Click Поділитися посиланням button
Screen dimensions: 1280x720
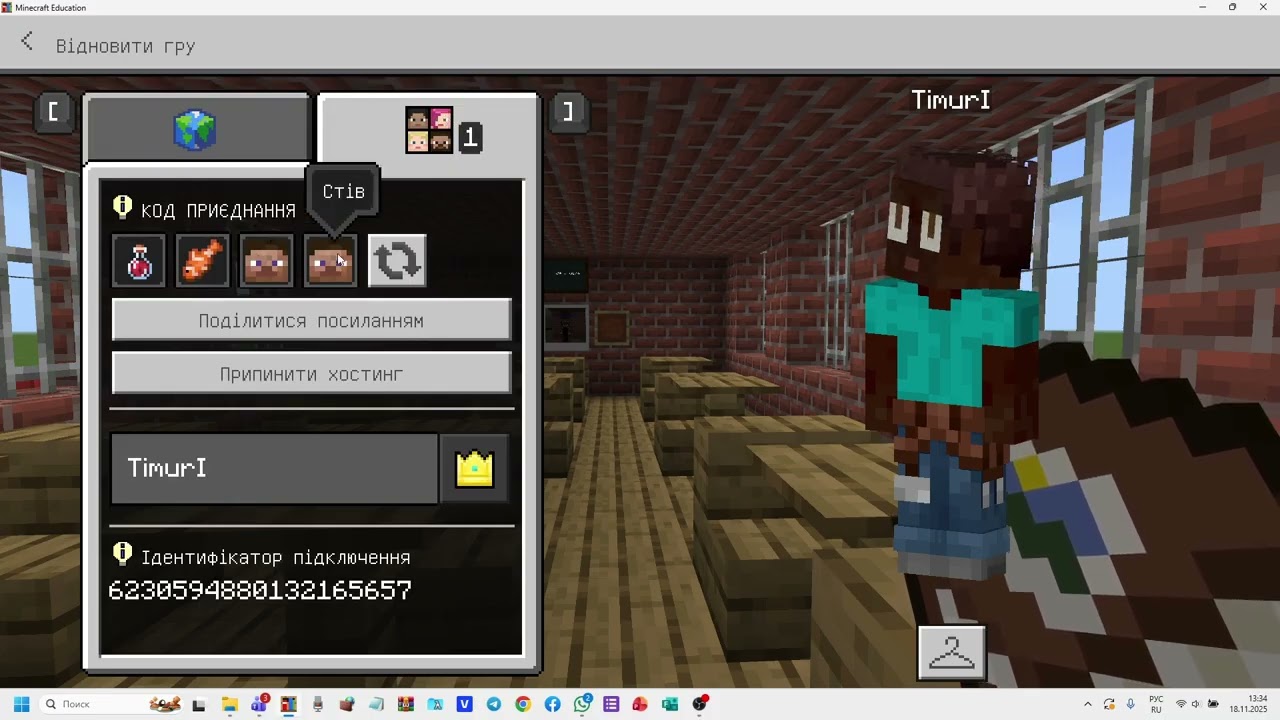(311, 321)
